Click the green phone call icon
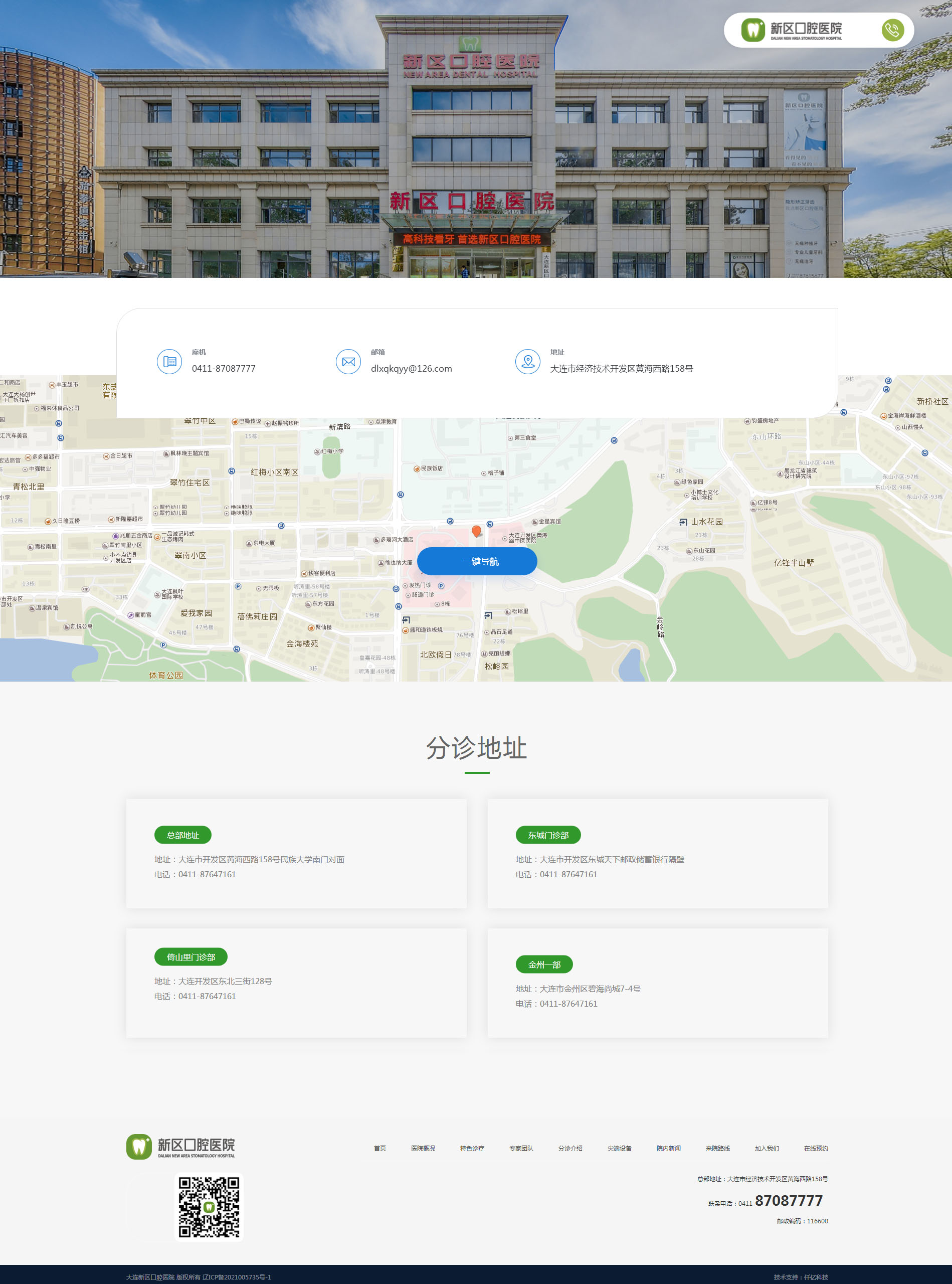This screenshot has height=1284, width=952. 892,30
